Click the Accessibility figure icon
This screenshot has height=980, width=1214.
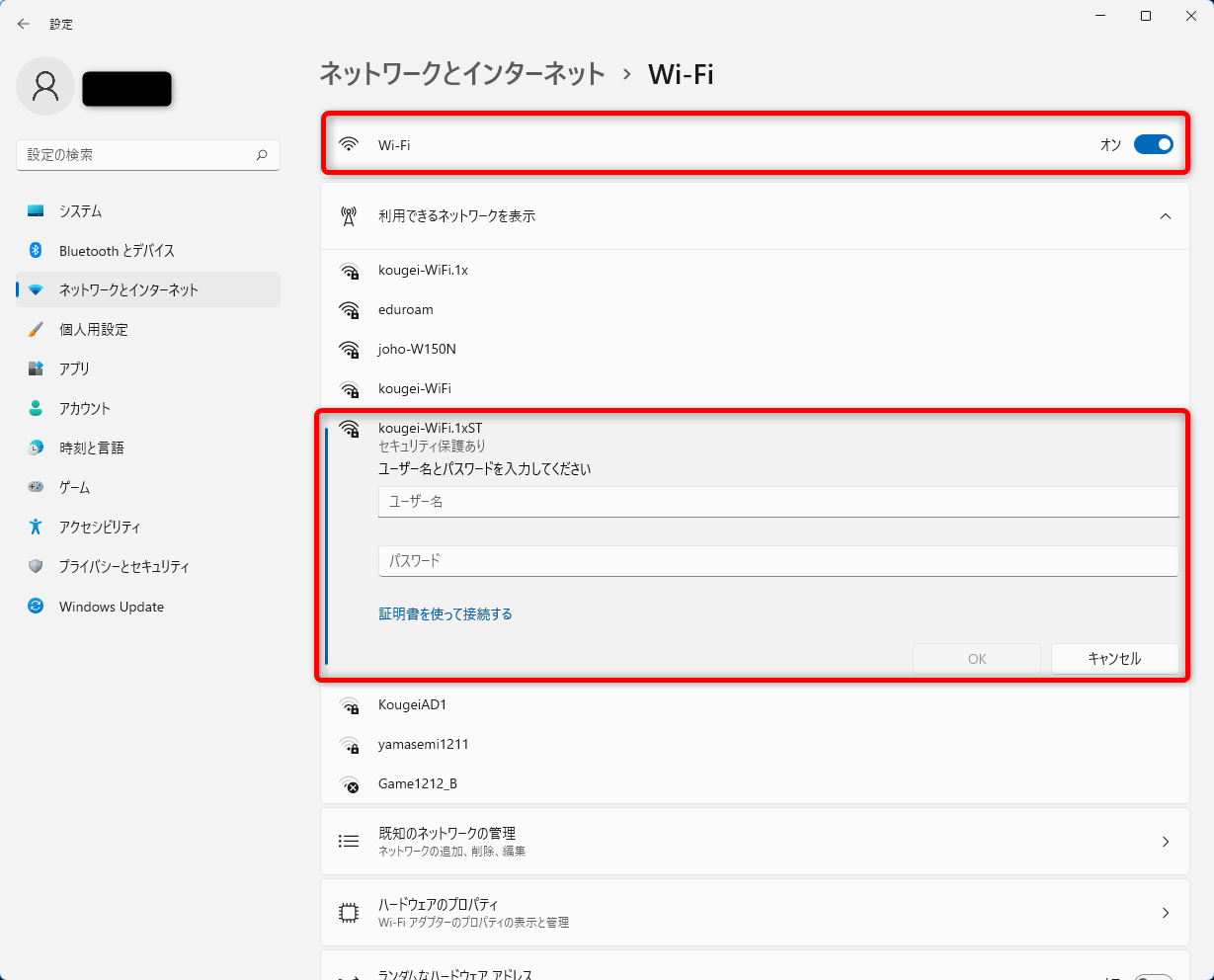pos(36,528)
